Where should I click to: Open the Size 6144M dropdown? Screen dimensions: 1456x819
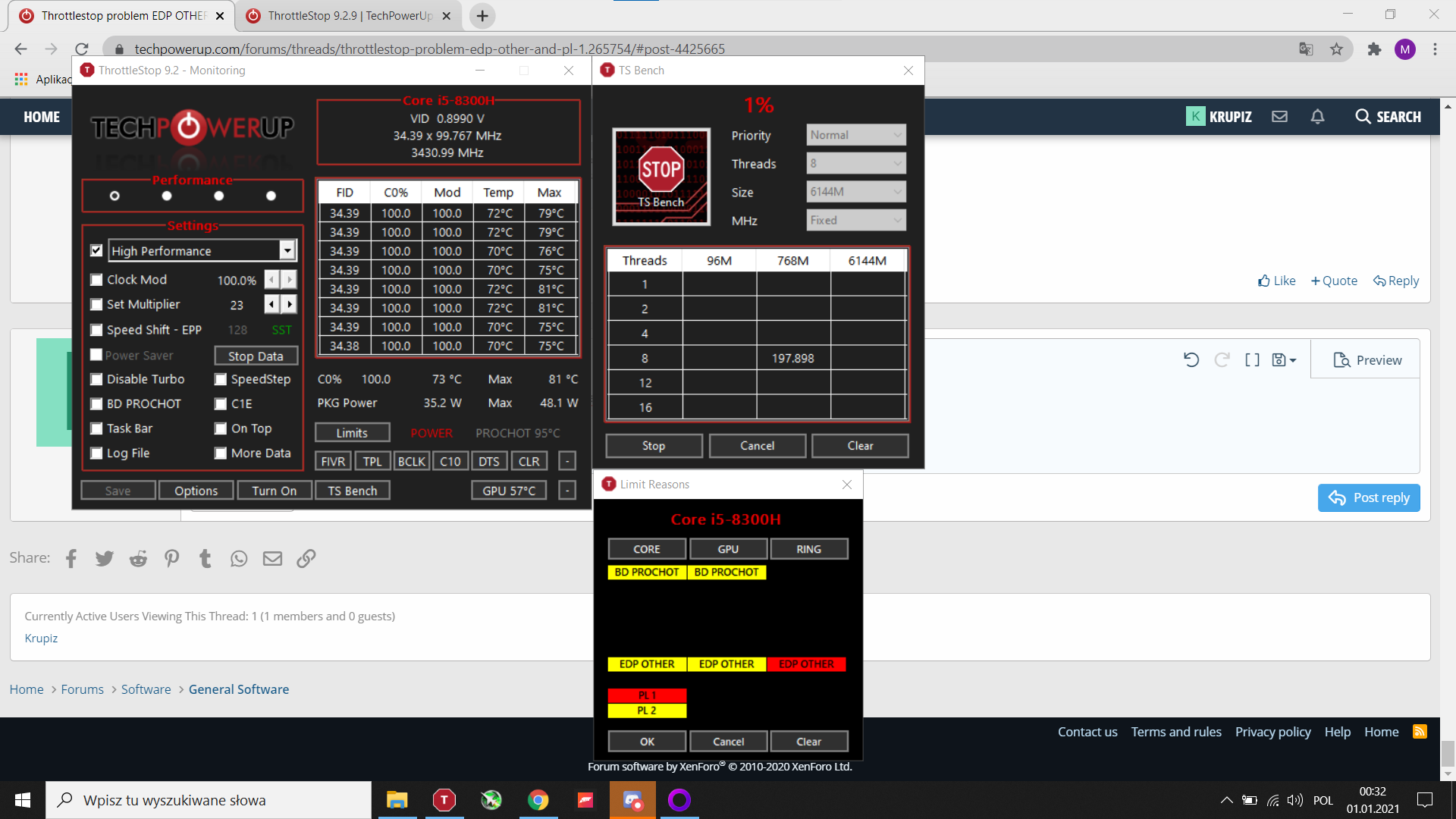[856, 192]
